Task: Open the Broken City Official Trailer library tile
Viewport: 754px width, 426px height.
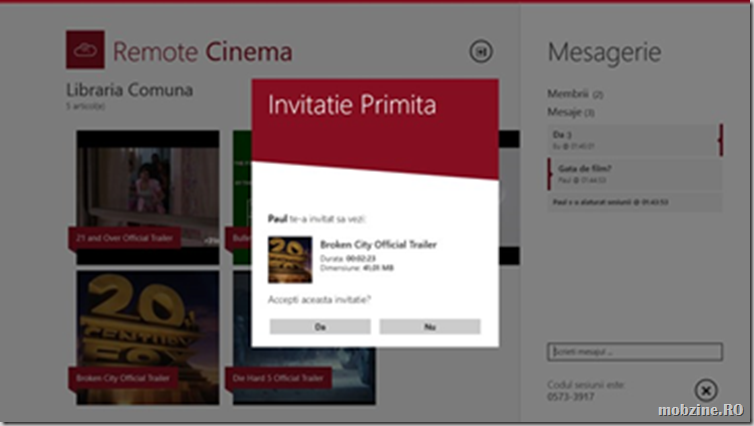Action: pyautogui.click(x=148, y=338)
